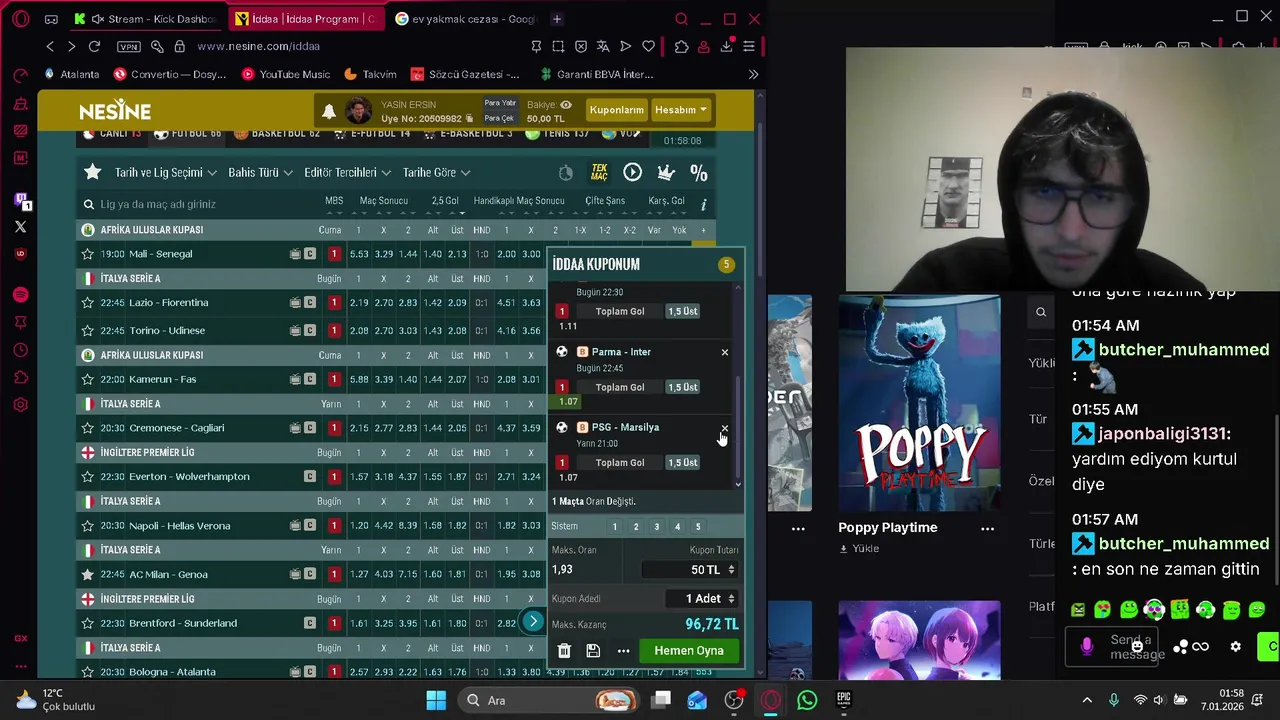Favorite the Mali - Senegal match star
Viewport: 1280px width, 720px height.
pyautogui.click(x=87, y=254)
